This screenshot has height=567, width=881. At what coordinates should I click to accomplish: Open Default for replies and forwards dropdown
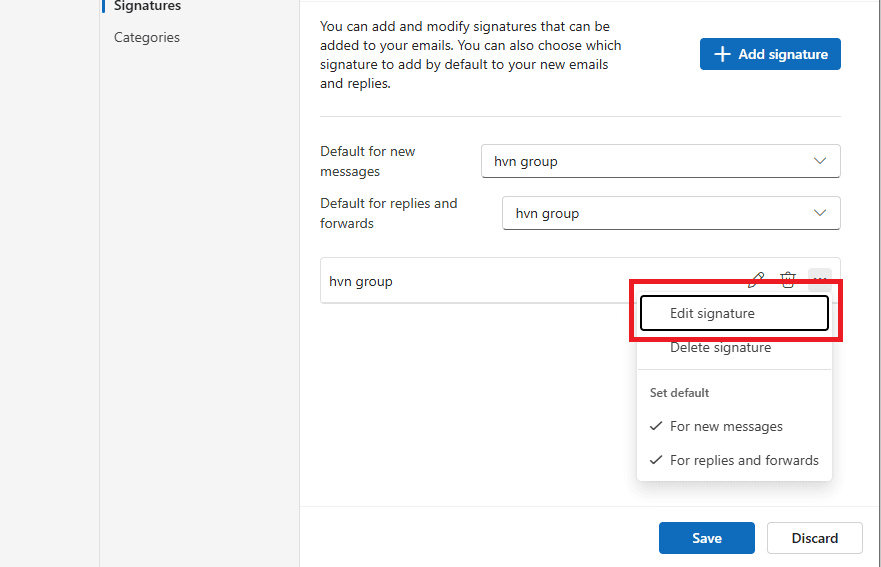pos(671,213)
